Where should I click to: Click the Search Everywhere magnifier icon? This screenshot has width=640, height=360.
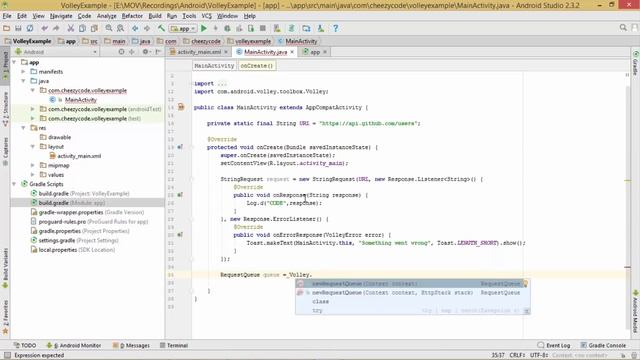623,28
